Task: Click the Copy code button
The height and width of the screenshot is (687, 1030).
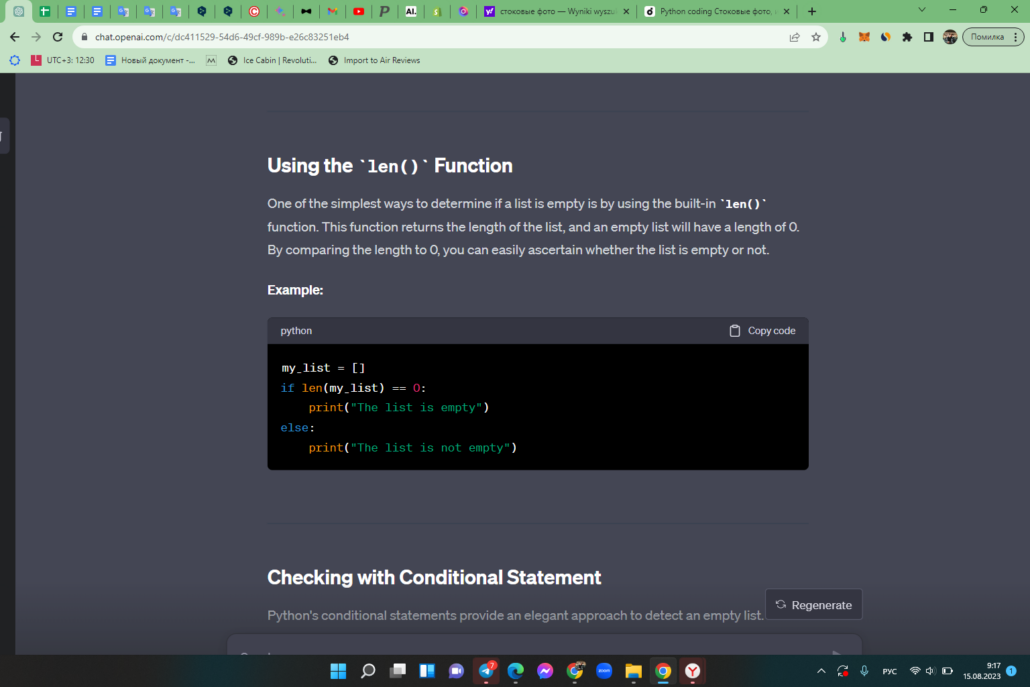Action: tap(762, 330)
